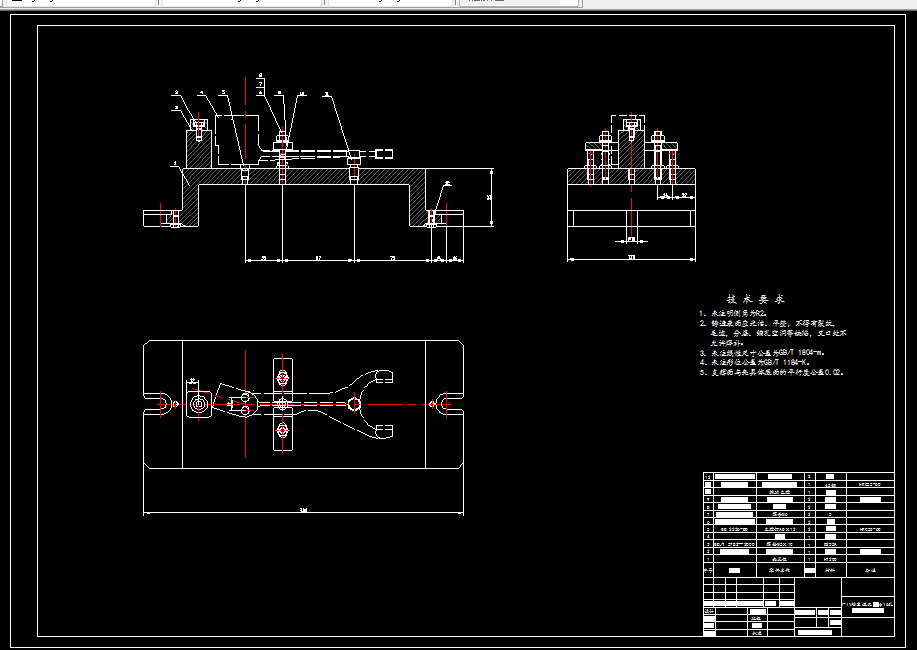This screenshot has width=917, height=650.
Task: Pick the side elevation view with clamp bolts
Action: tap(632, 187)
